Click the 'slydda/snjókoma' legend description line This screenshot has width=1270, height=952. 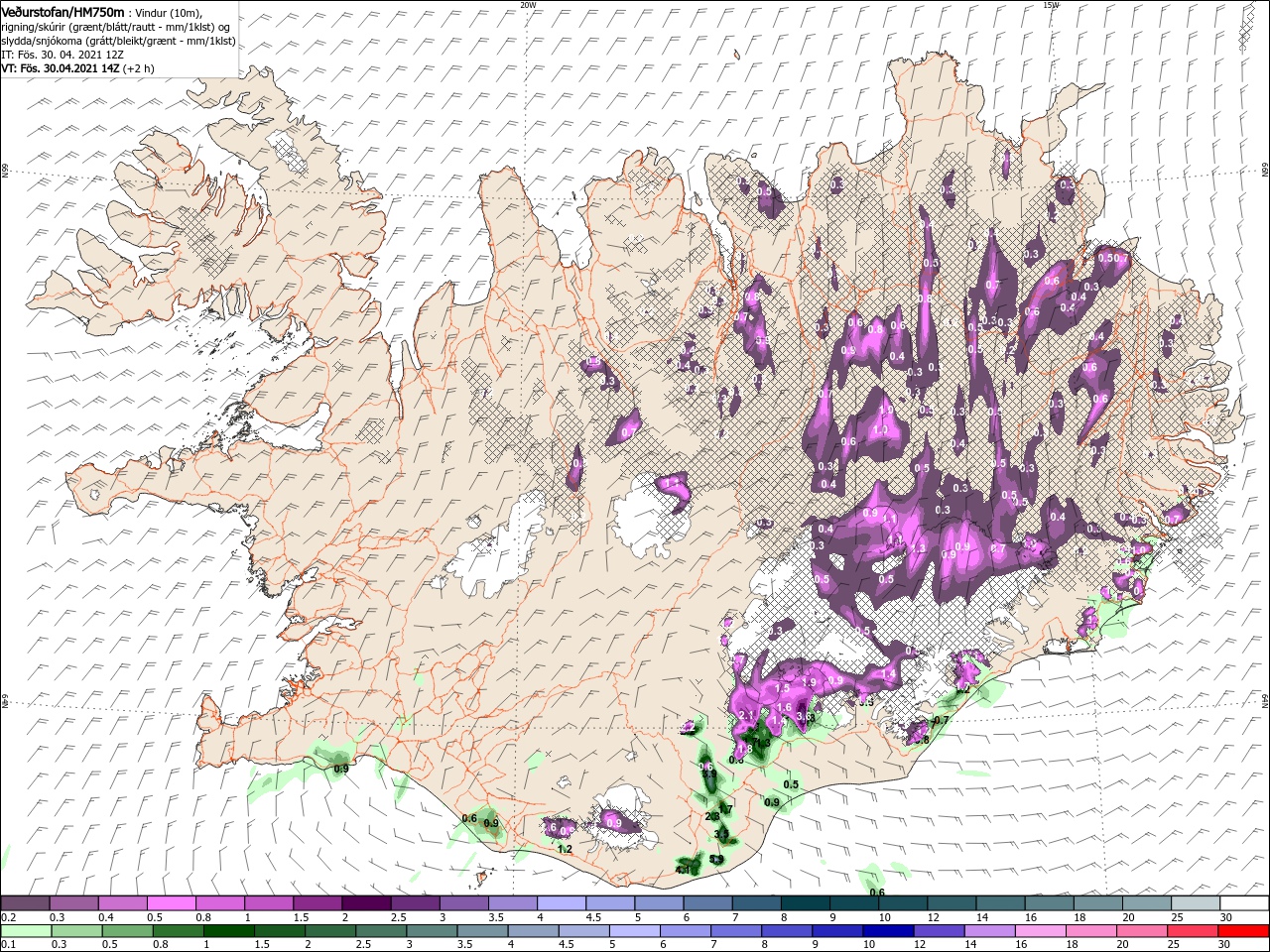click(117, 41)
